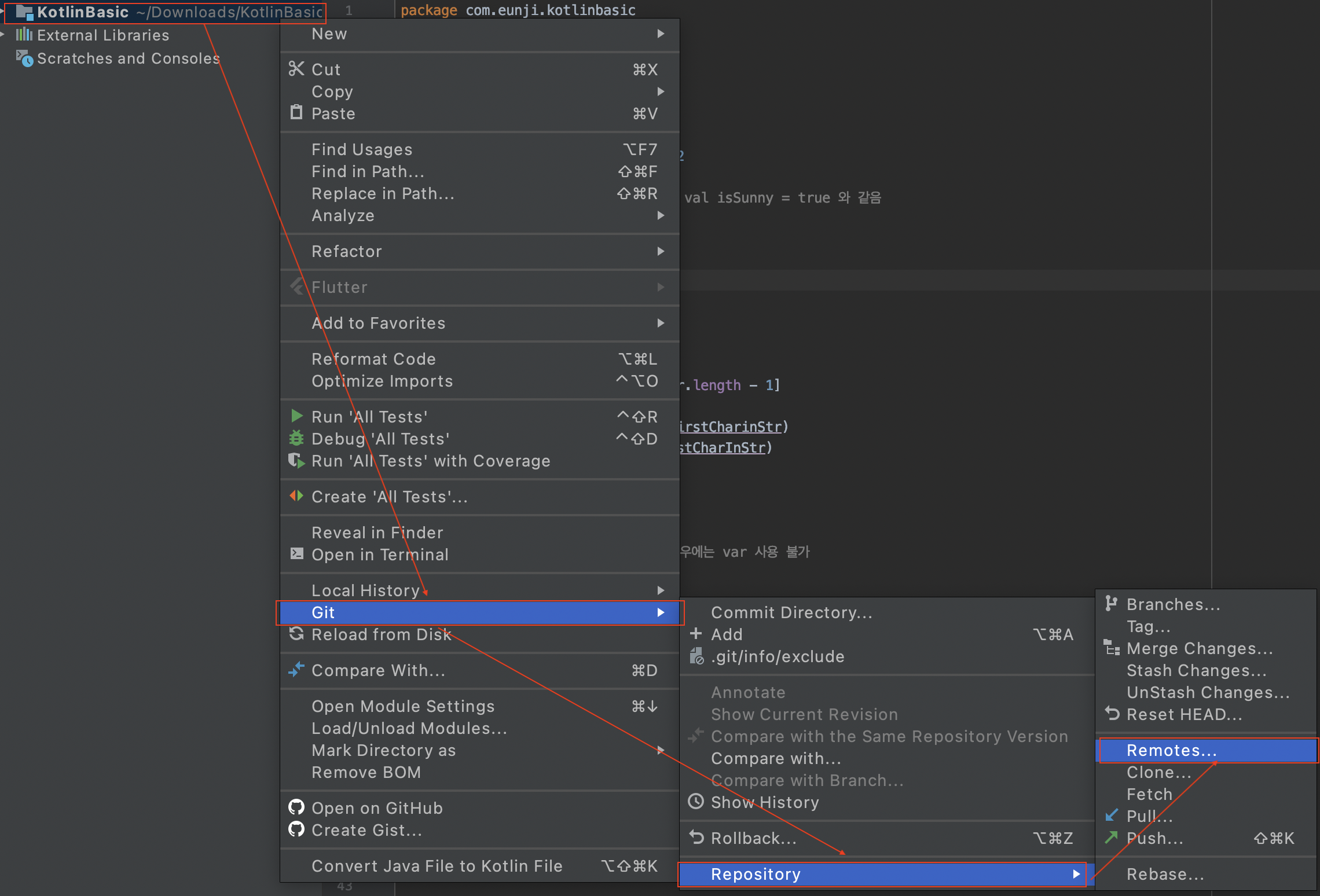Click the Open on GitHub icon
The width and height of the screenshot is (1320, 896).
click(296, 807)
